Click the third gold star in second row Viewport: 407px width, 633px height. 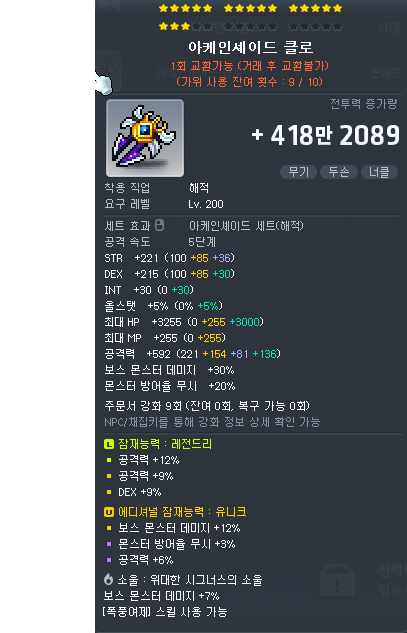tap(185, 27)
